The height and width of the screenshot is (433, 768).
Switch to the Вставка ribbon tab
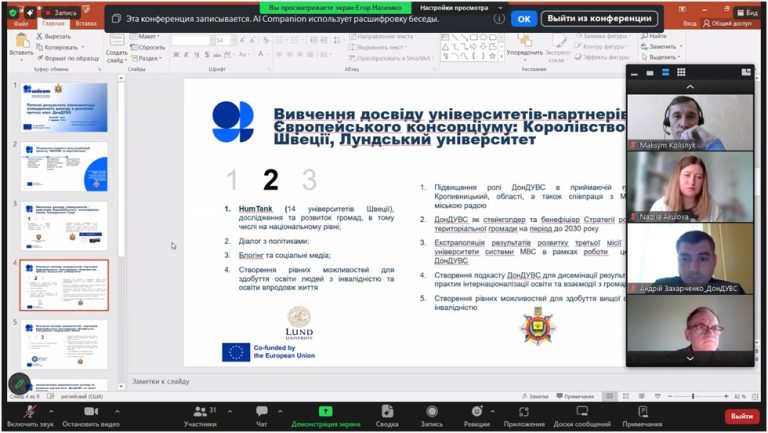click(86, 24)
